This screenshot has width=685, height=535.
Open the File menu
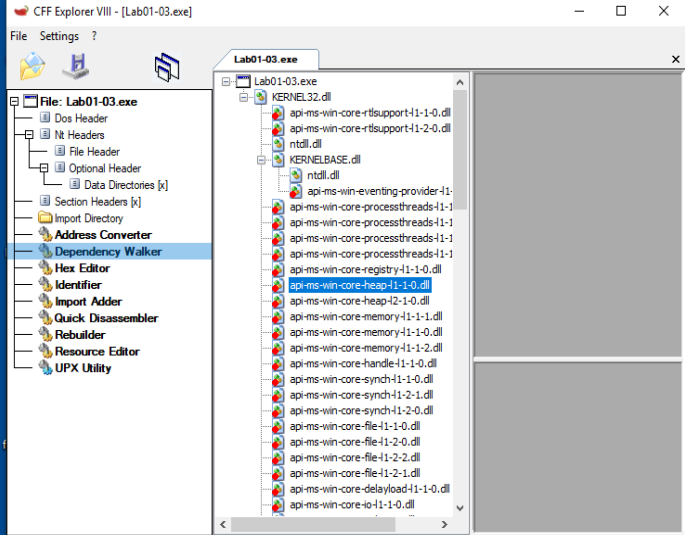coord(19,36)
